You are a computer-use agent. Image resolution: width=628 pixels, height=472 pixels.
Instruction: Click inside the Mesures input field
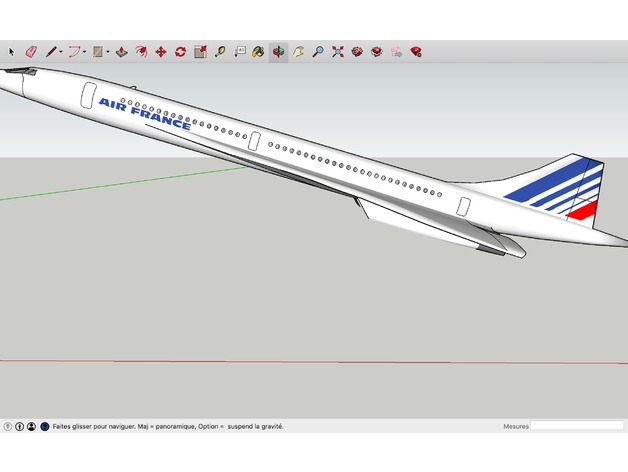[x=577, y=426]
